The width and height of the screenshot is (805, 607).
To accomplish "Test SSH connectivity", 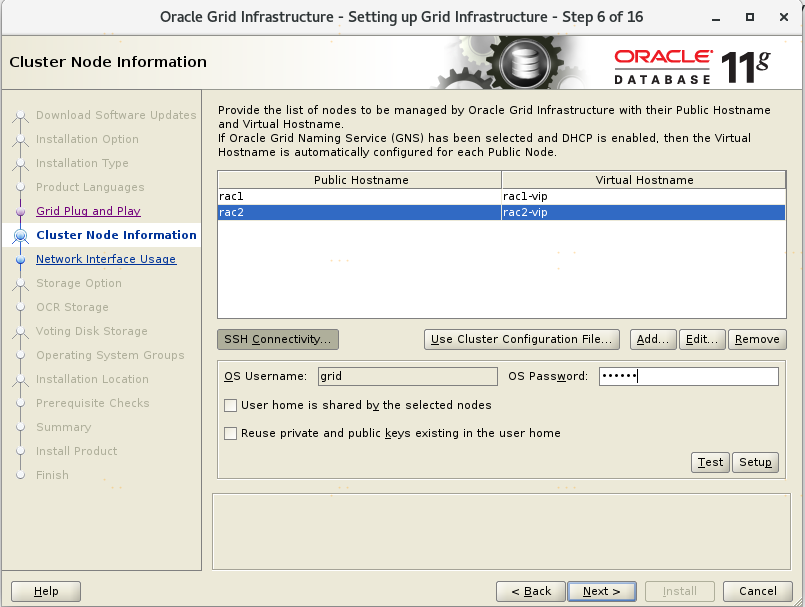I will [710, 462].
